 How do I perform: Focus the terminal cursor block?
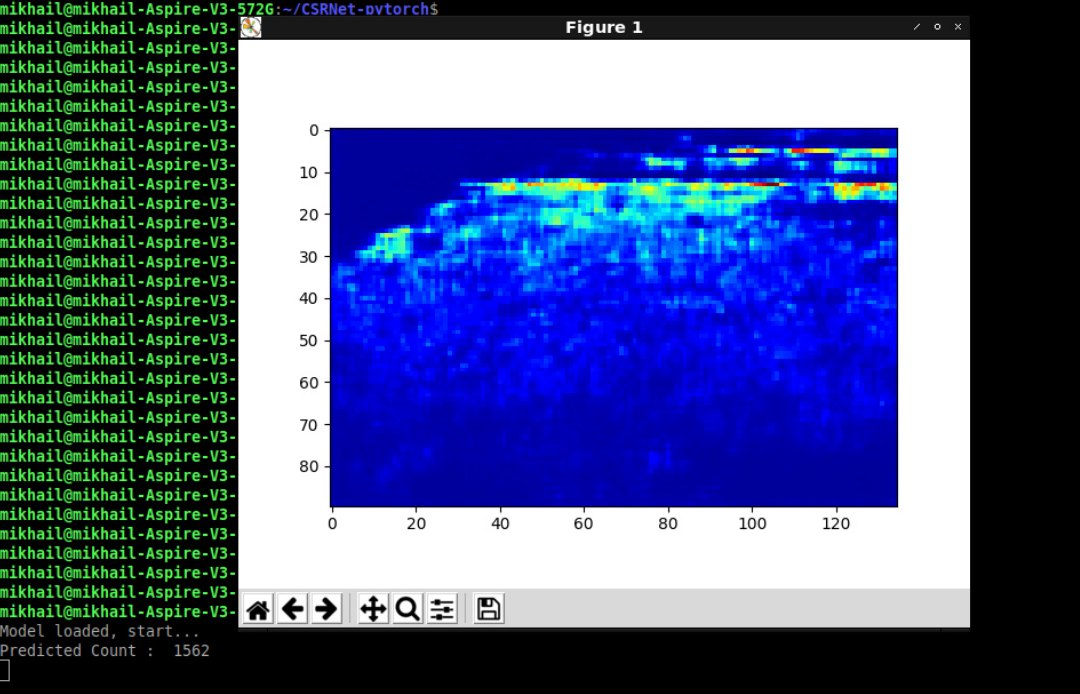(x=5, y=670)
